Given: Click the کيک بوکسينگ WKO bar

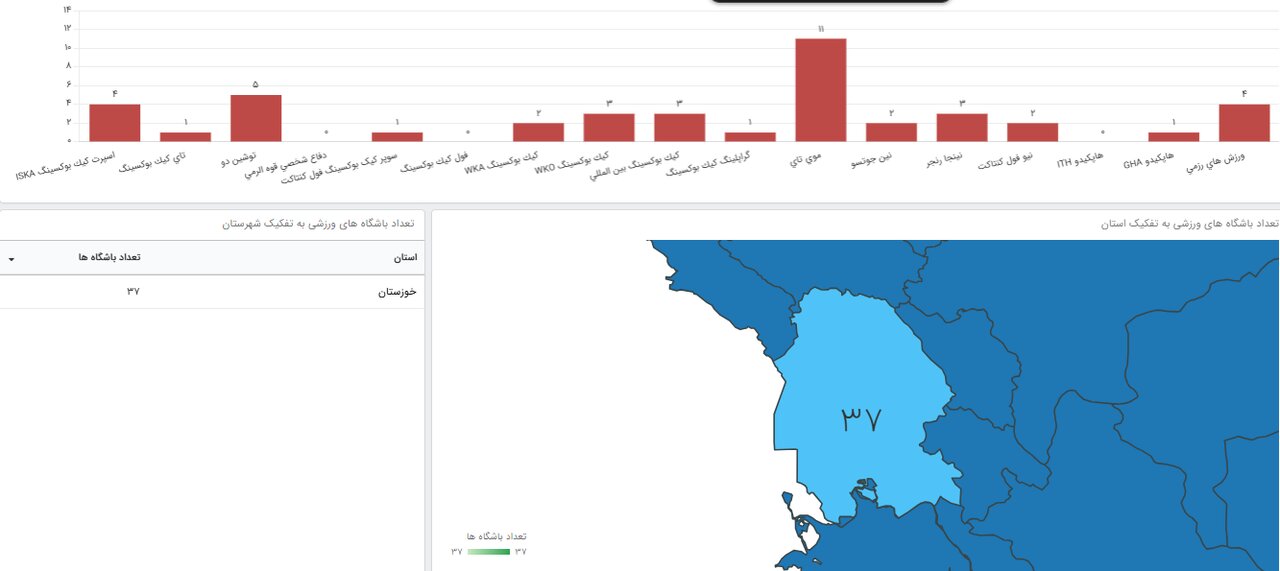Looking at the screenshot, I should [609, 128].
